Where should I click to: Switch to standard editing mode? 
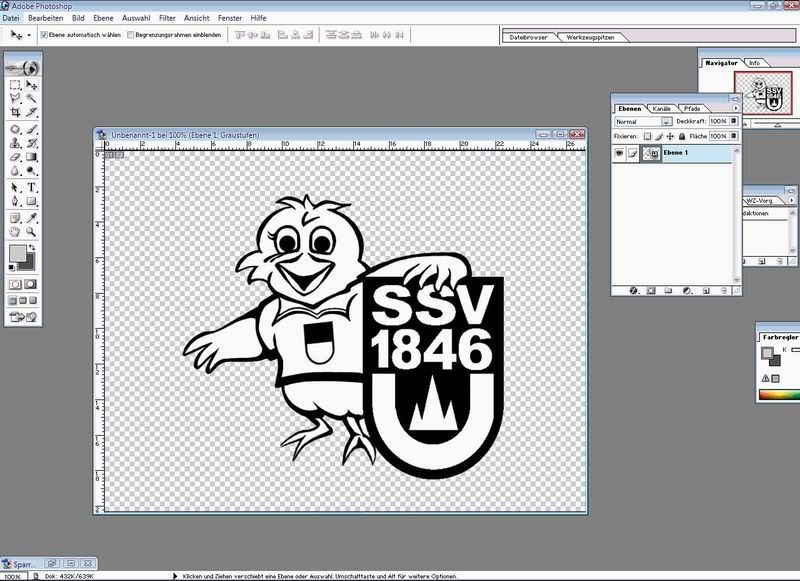click(16, 284)
